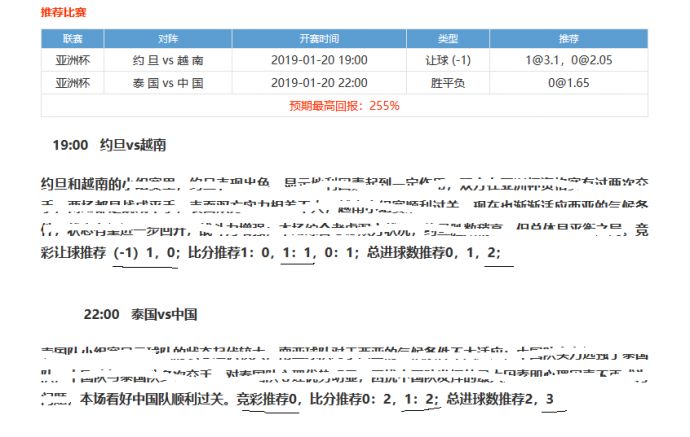Click the 19:00 约旦vs越南 section heading

point(109,145)
